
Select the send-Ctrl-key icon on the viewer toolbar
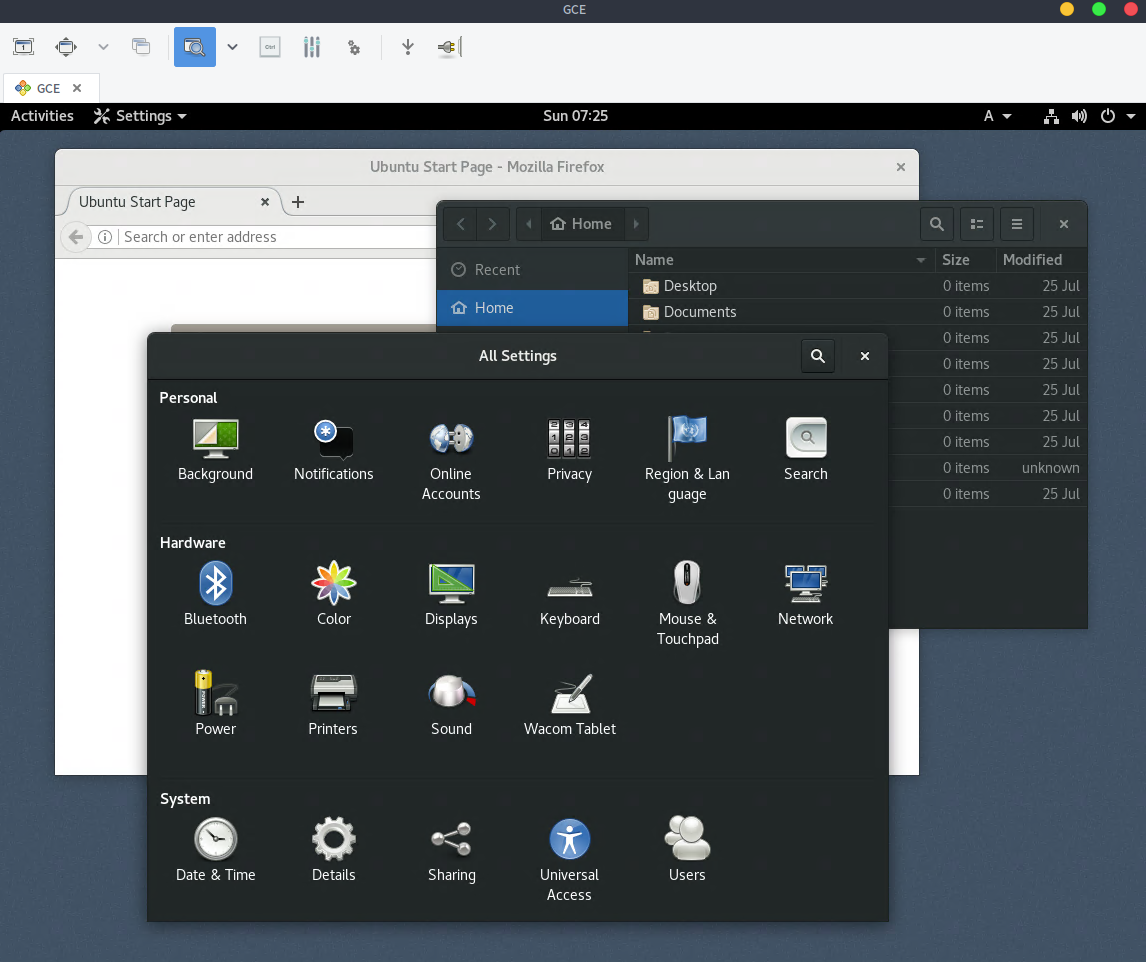click(x=270, y=47)
